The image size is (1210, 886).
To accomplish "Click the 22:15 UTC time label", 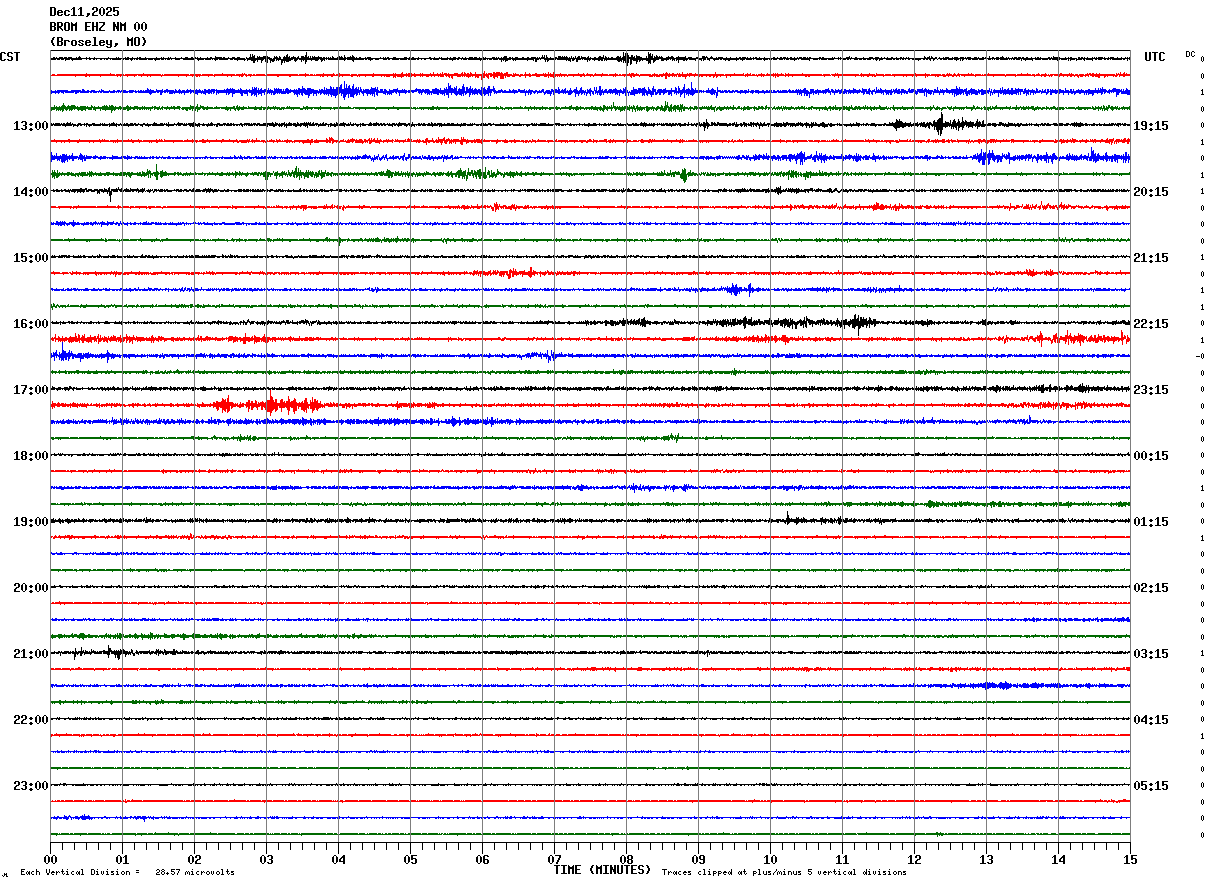I will [1150, 324].
